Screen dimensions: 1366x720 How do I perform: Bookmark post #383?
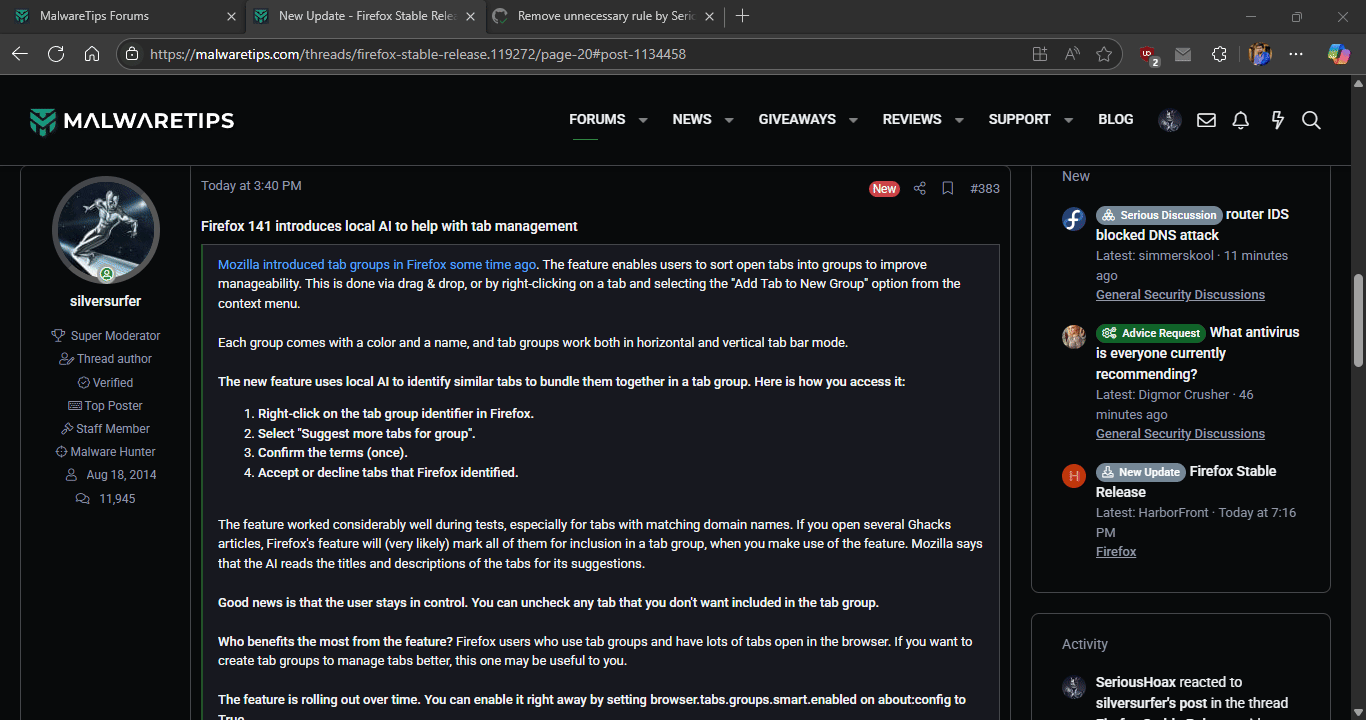pyautogui.click(x=948, y=188)
